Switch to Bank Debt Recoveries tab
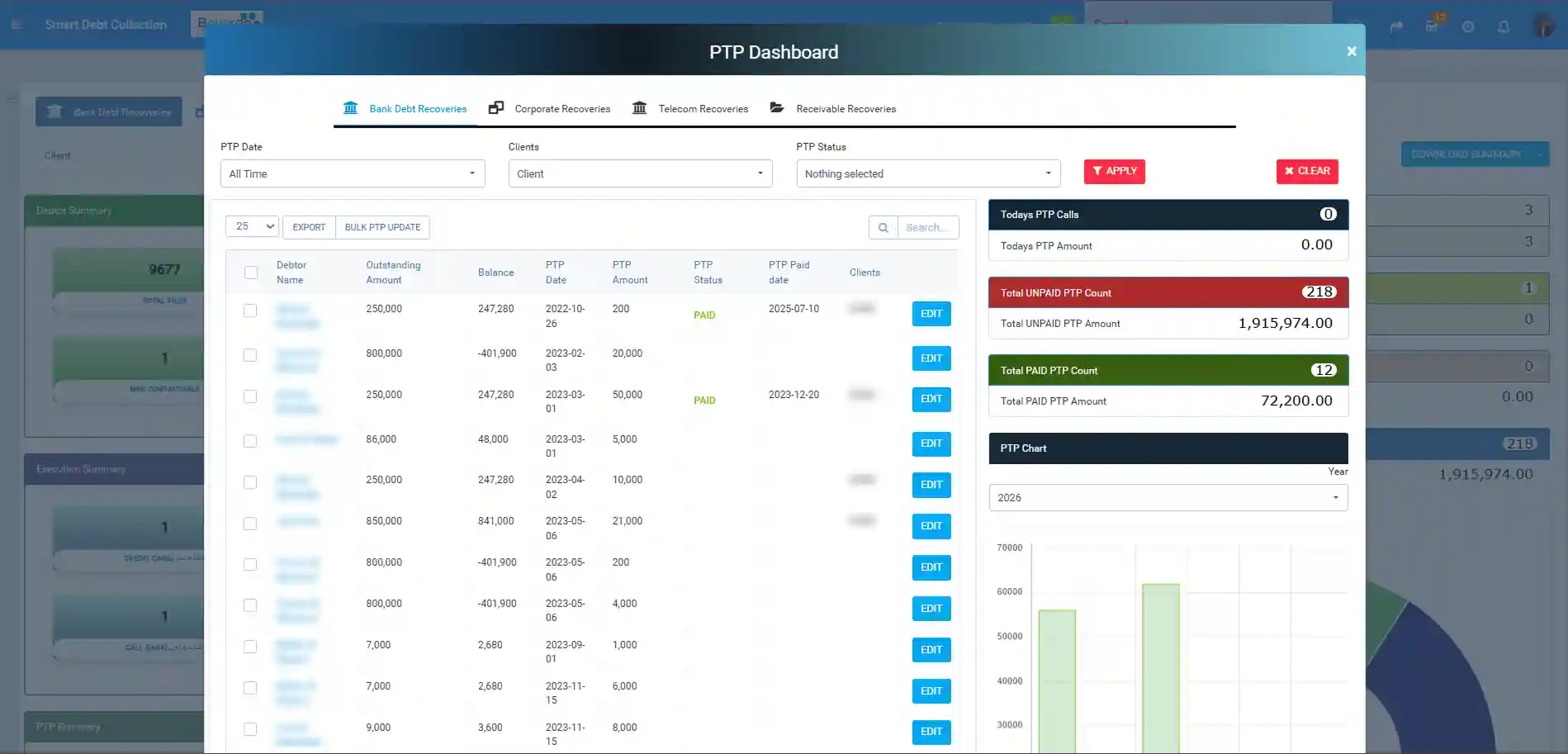The image size is (1568, 754). point(405,109)
